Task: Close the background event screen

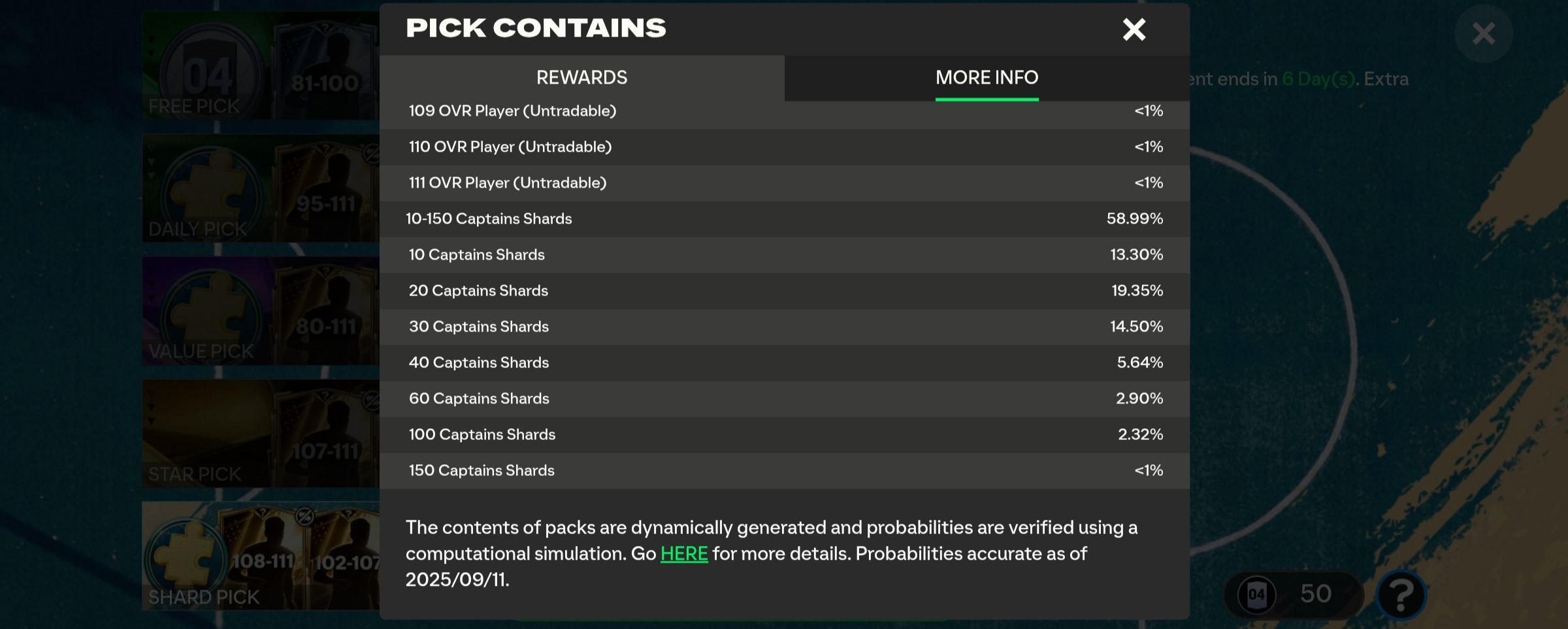Action: pyautogui.click(x=1484, y=33)
